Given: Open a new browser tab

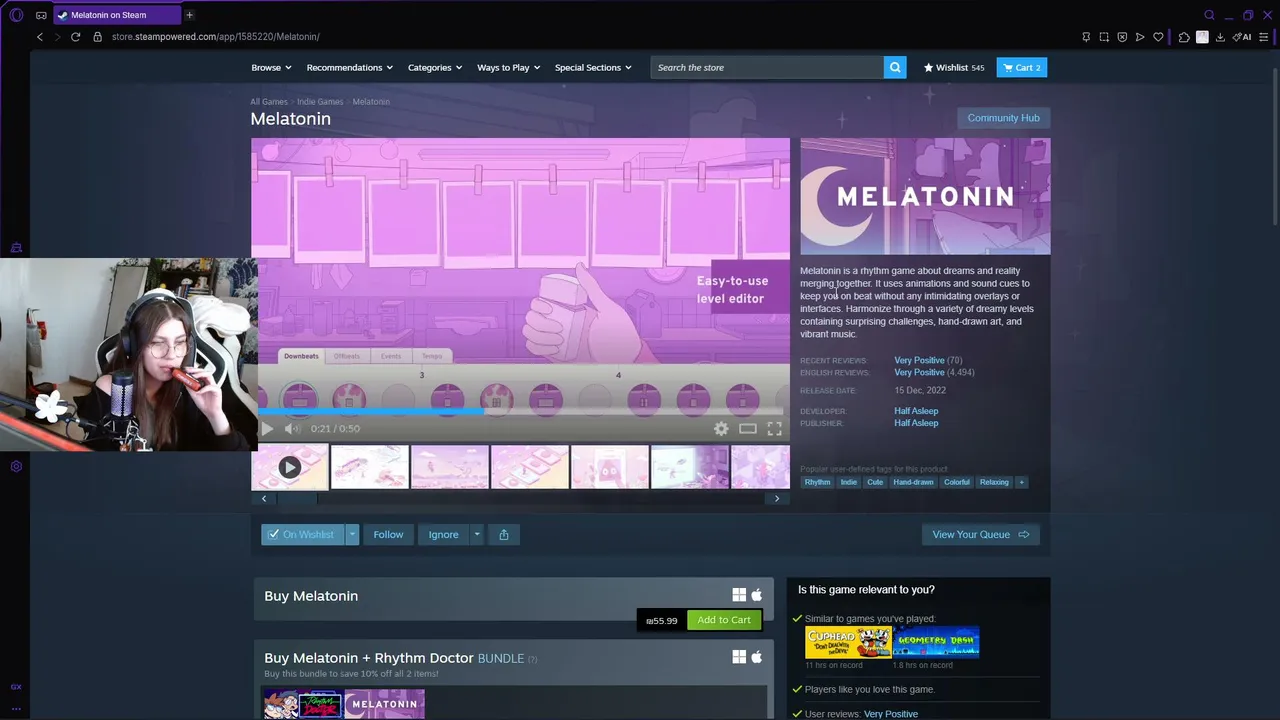Looking at the screenshot, I should [x=189, y=15].
